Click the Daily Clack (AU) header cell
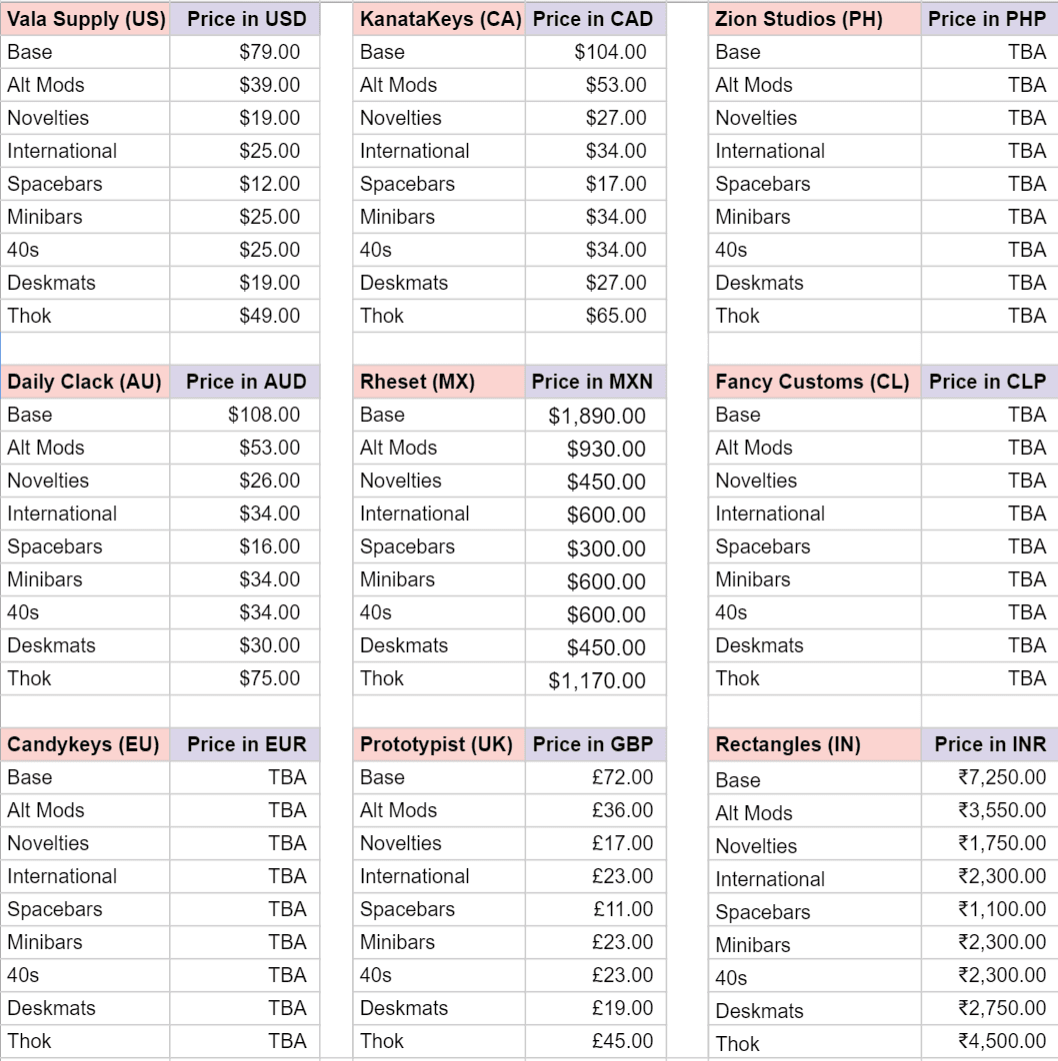 click(85, 382)
